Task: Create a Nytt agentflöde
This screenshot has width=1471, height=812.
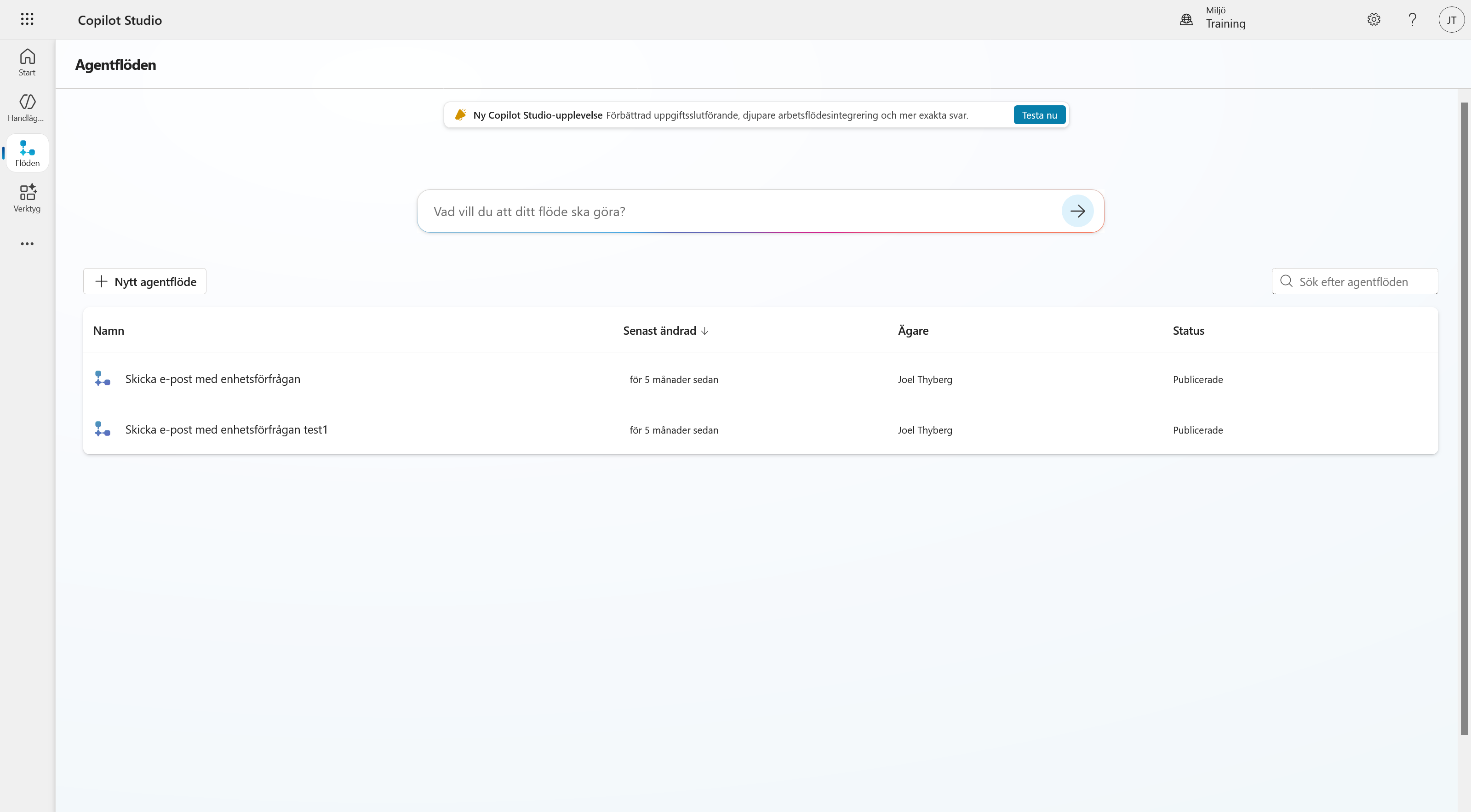Action: point(144,281)
